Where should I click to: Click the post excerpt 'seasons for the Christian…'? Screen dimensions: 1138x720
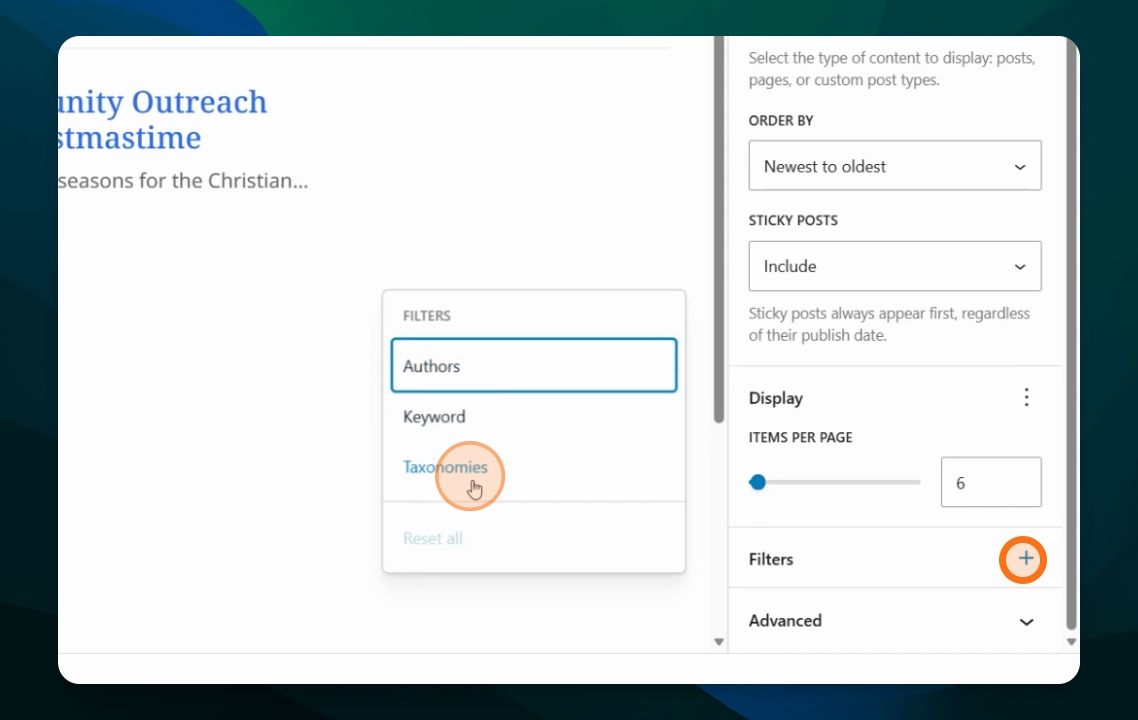(x=183, y=181)
